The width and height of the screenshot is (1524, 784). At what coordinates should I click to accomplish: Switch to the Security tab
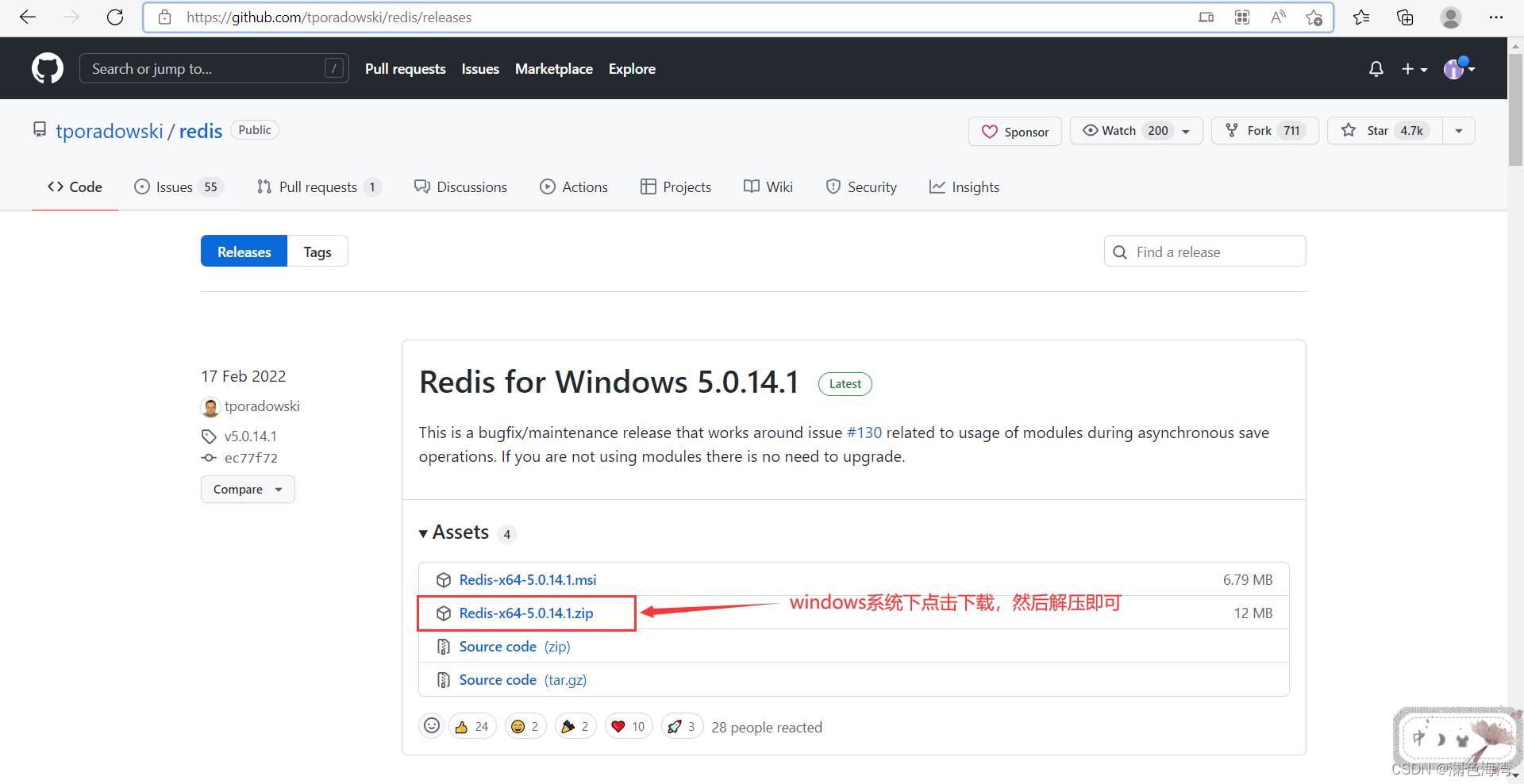click(861, 187)
